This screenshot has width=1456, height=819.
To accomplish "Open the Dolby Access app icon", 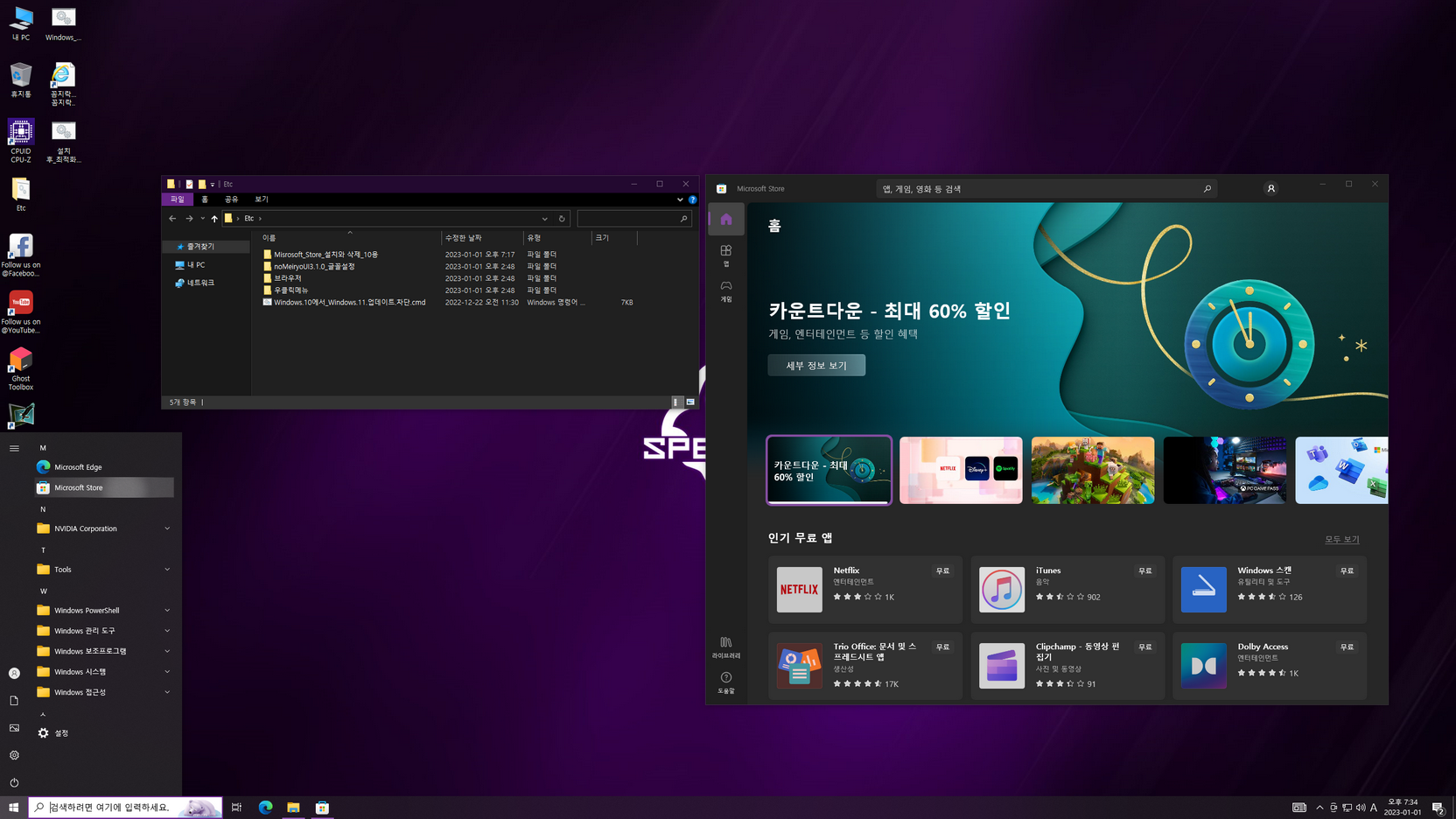I will (1204, 666).
